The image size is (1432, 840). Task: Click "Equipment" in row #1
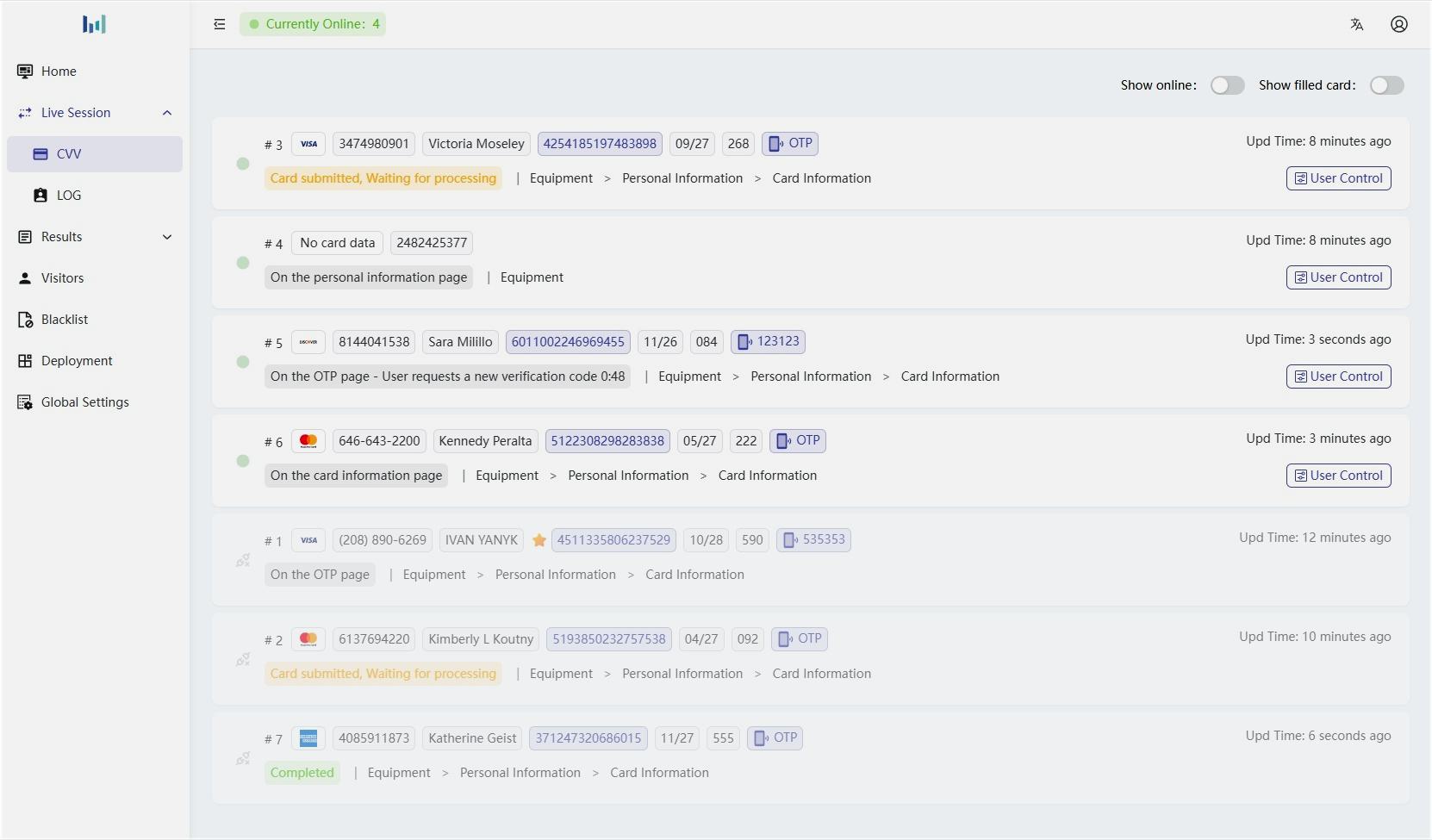pos(434,575)
